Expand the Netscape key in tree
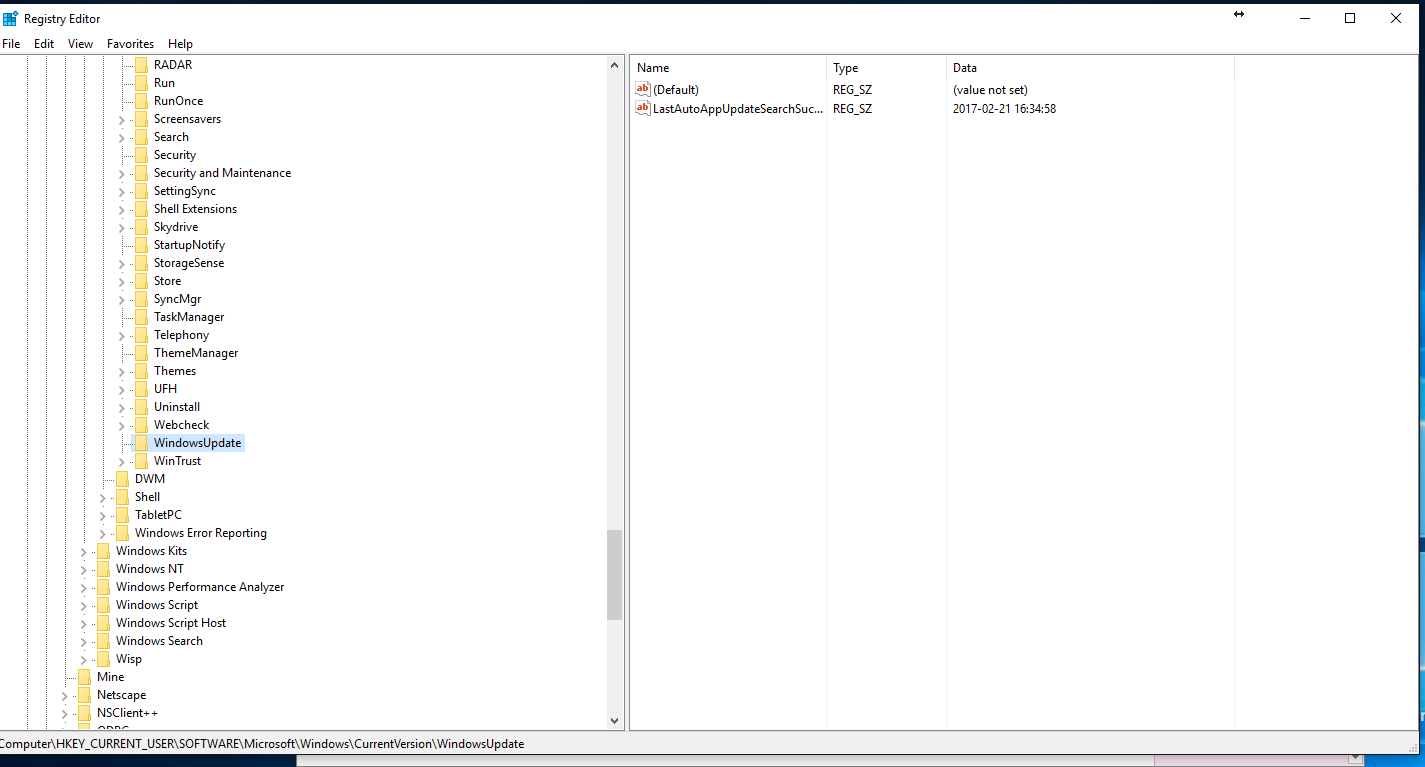1425x767 pixels. [65, 695]
